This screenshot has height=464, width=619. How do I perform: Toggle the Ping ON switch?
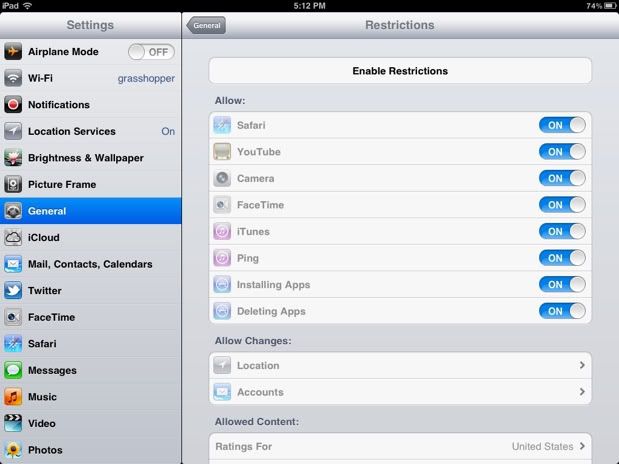(x=562, y=258)
